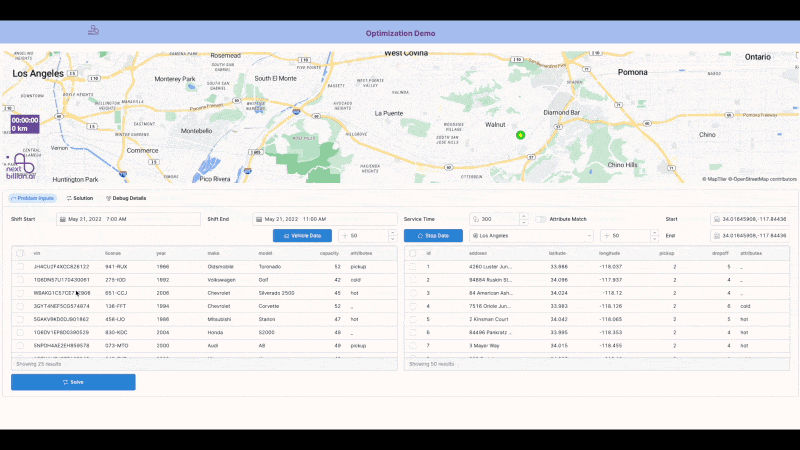Decrease the vehicle count with down arrow
The height and width of the screenshot is (450, 800).
coord(392,239)
